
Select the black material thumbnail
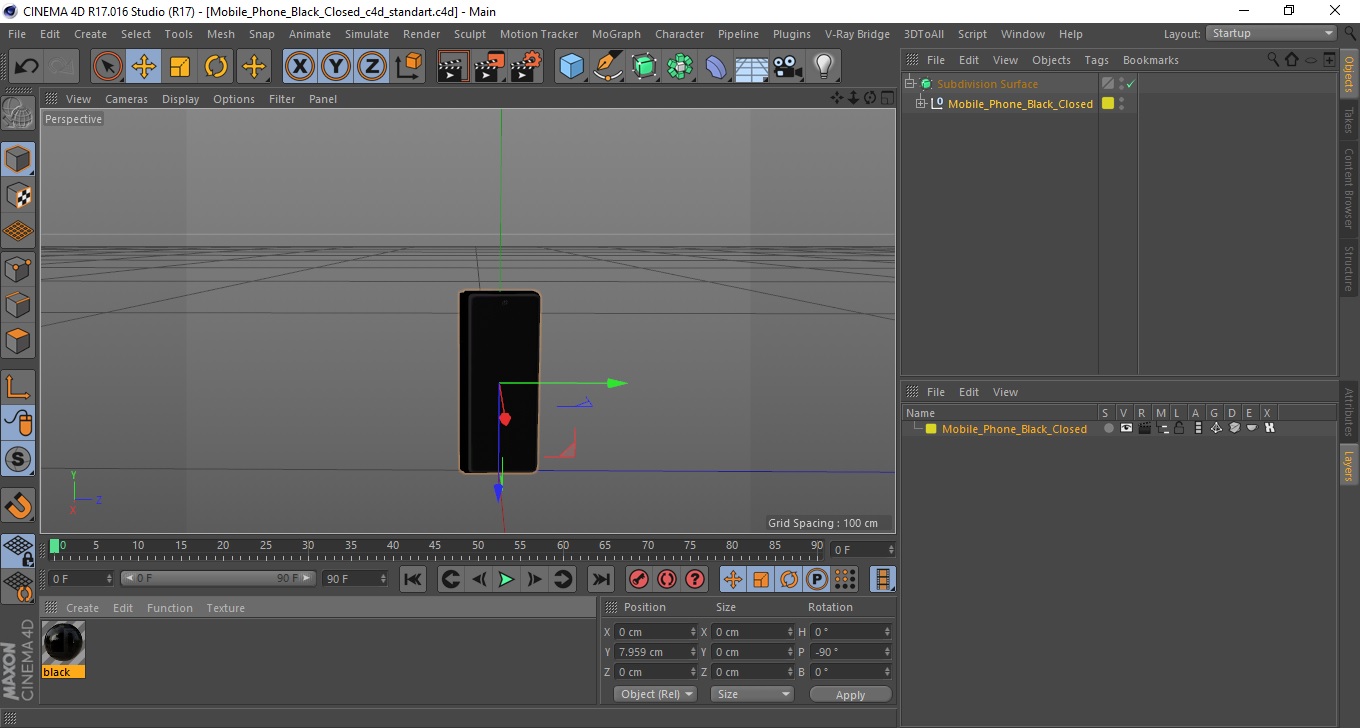(x=63, y=643)
